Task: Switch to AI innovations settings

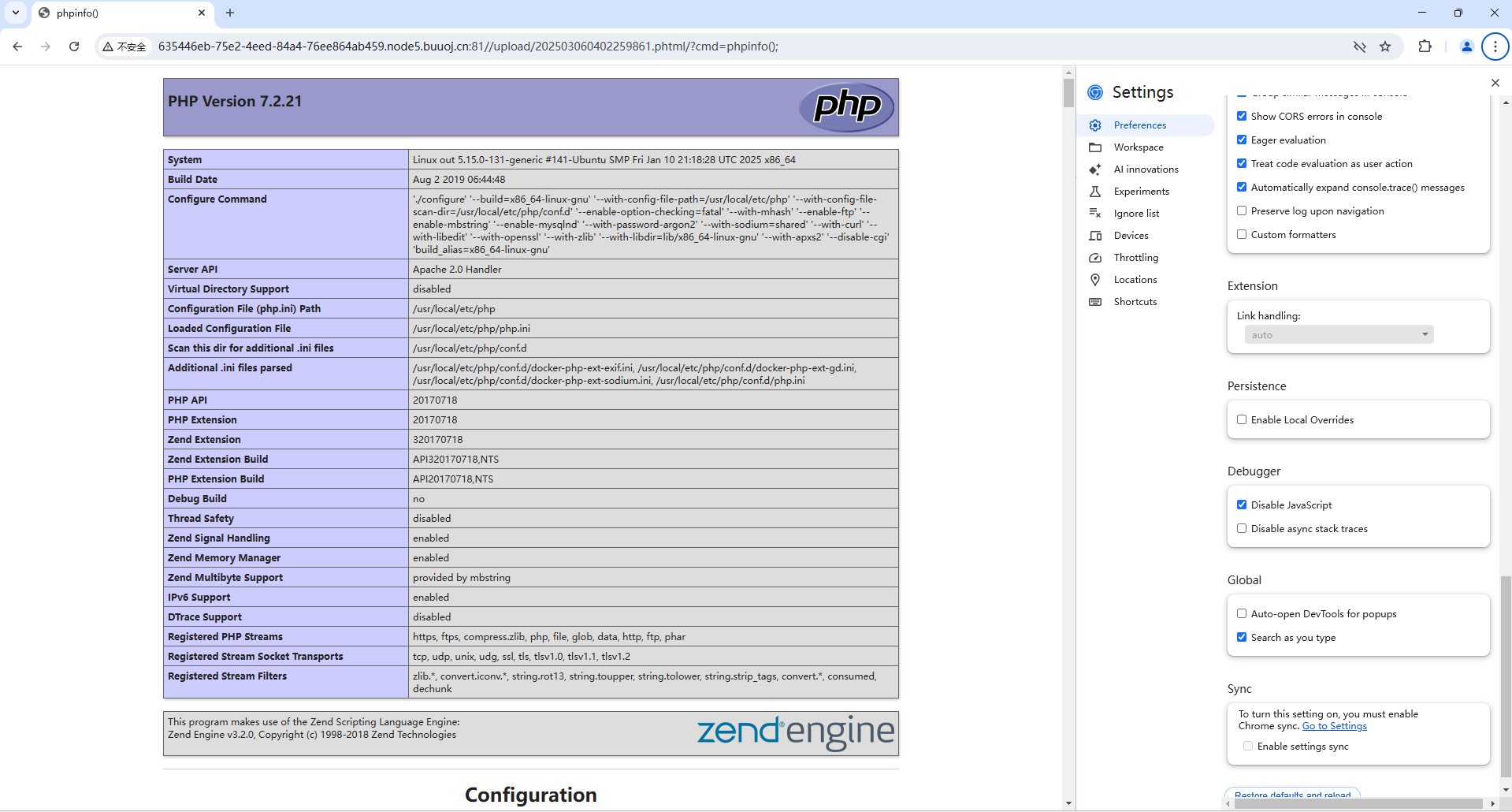Action: pos(1146,169)
